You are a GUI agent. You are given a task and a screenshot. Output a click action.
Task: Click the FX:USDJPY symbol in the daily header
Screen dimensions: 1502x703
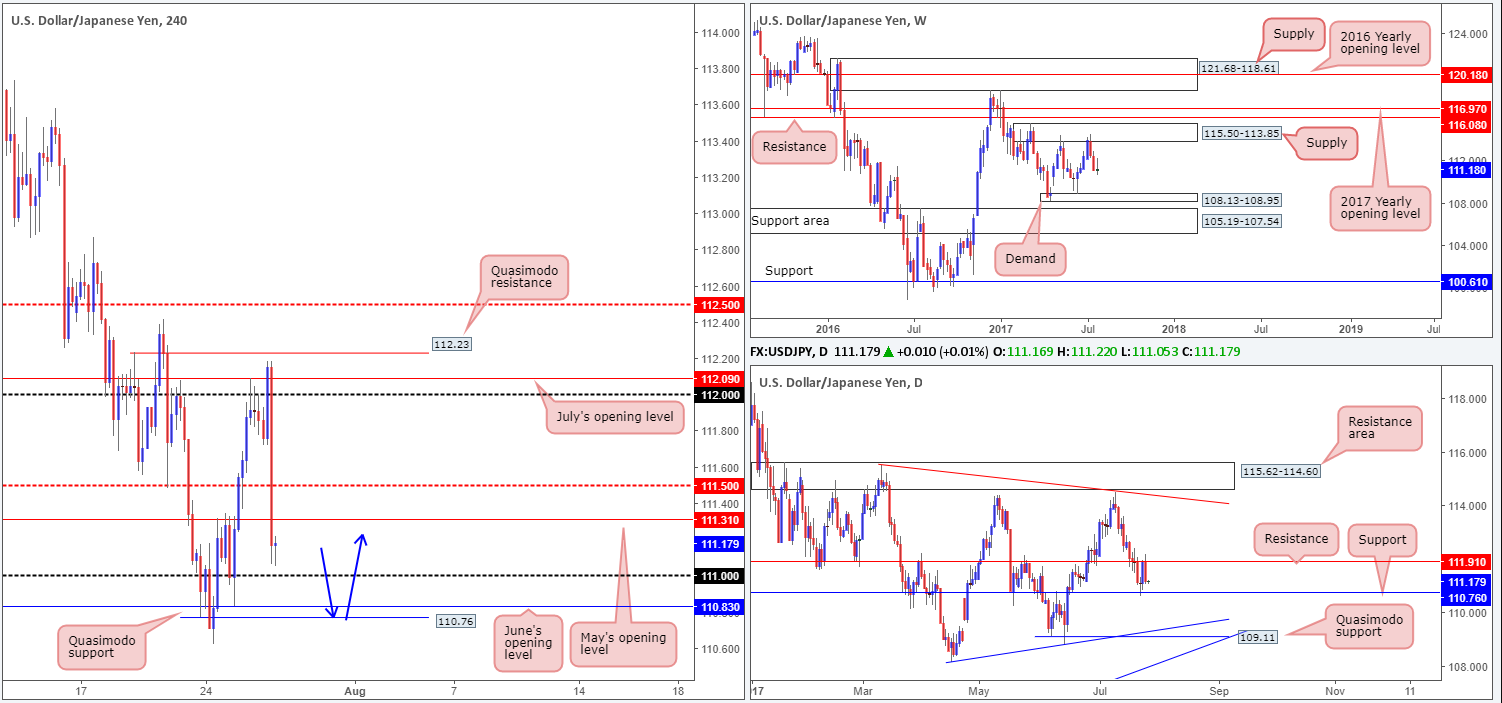pyautogui.click(x=789, y=351)
